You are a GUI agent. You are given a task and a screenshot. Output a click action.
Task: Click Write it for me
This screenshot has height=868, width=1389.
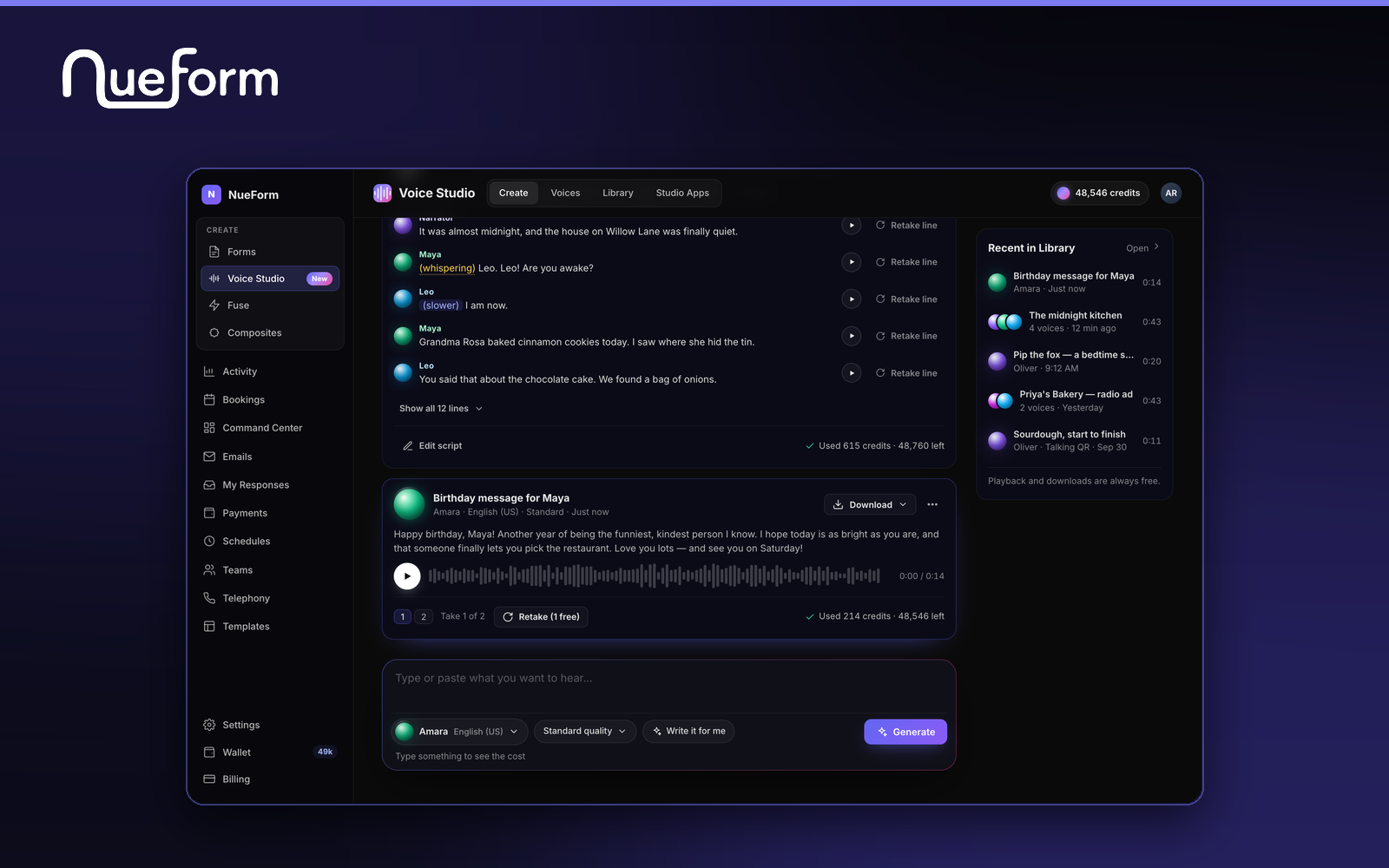click(x=688, y=732)
